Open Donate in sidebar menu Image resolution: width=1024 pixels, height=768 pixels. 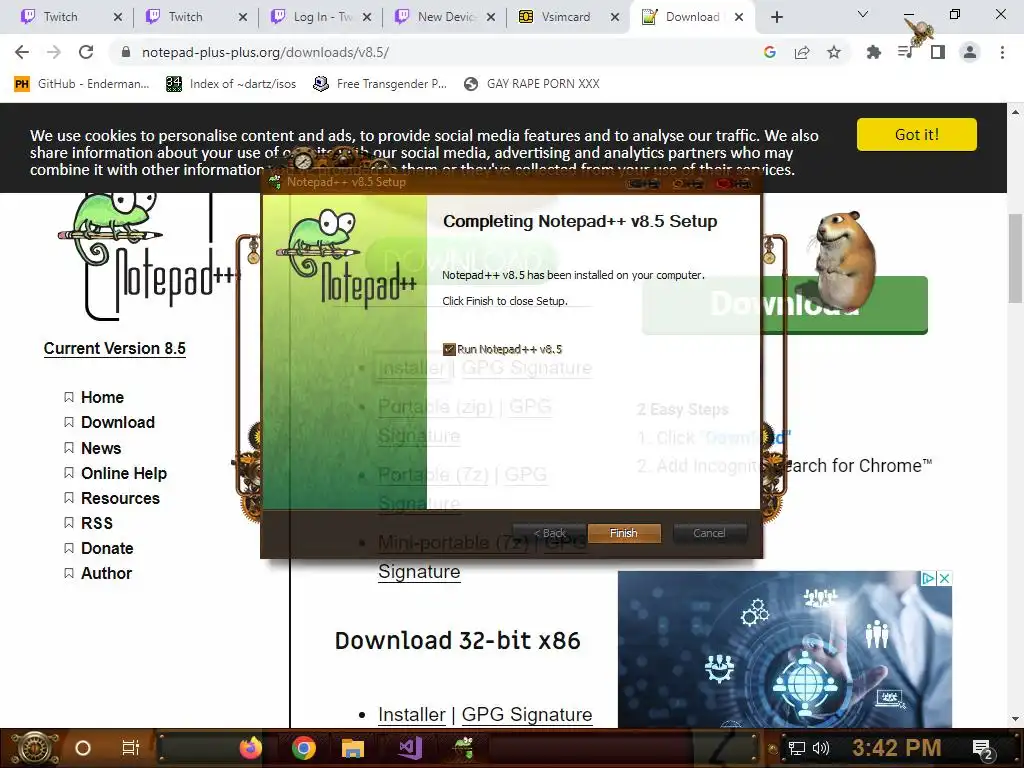pyautogui.click(x=107, y=549)
